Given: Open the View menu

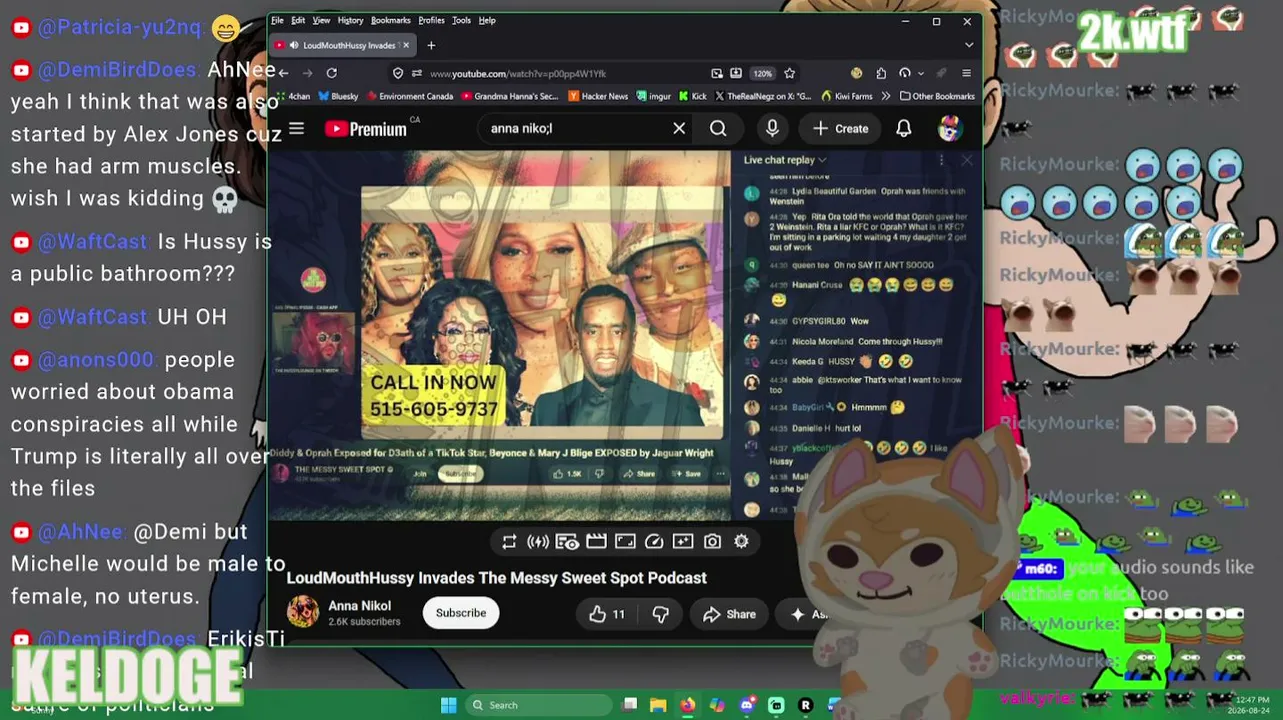Looking at the screenshot, I should pyautogui.click(x=321, y=20).
